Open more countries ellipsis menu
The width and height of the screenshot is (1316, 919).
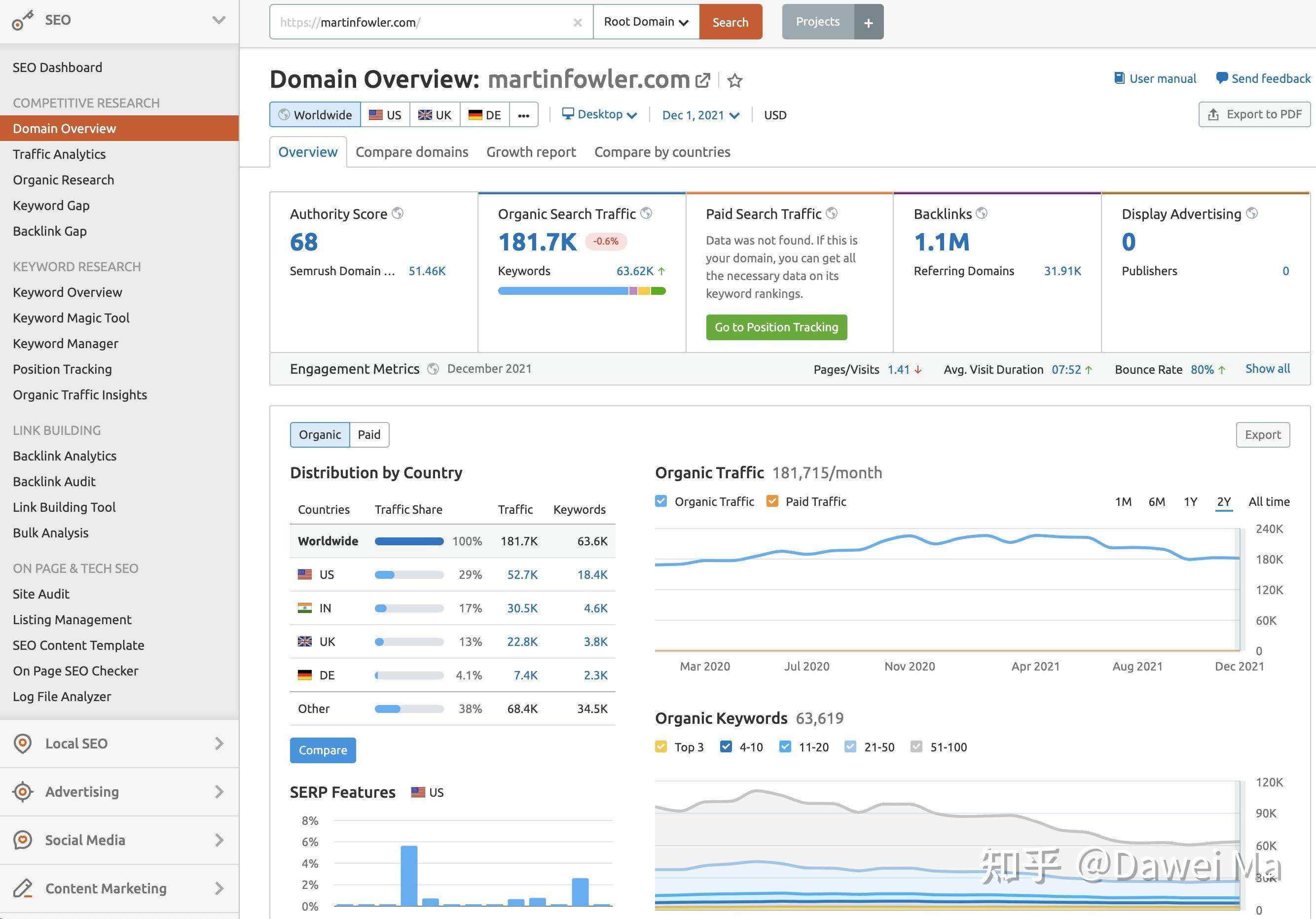523,114
